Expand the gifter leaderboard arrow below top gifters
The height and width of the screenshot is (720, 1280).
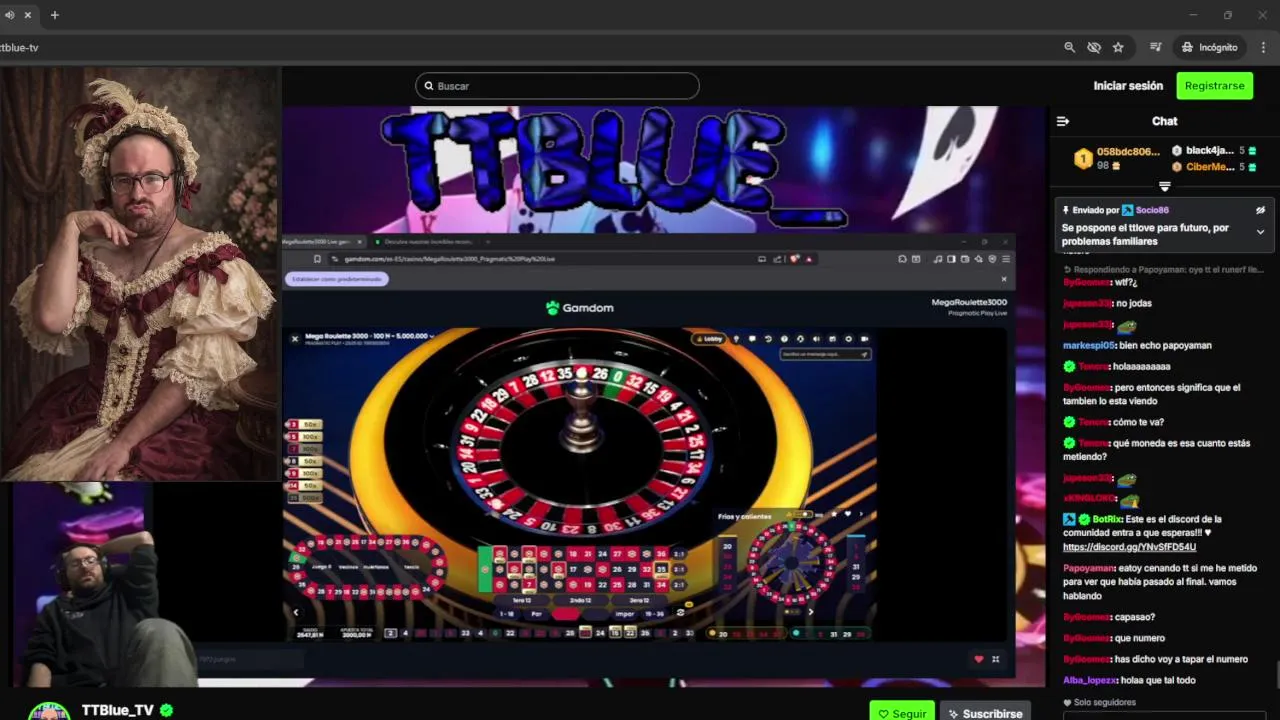click(1164, 187)
